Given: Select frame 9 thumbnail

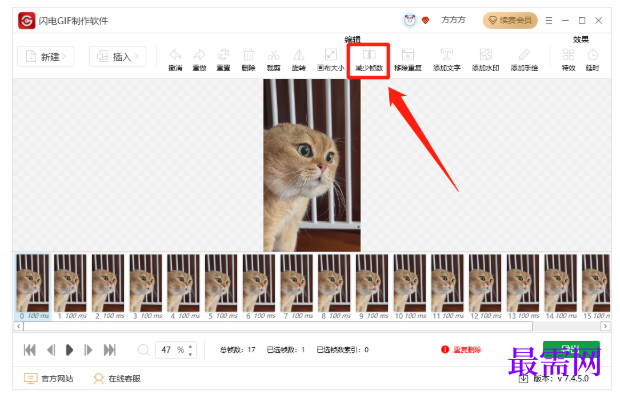Looking at the screenshot, I should (372, 283).
